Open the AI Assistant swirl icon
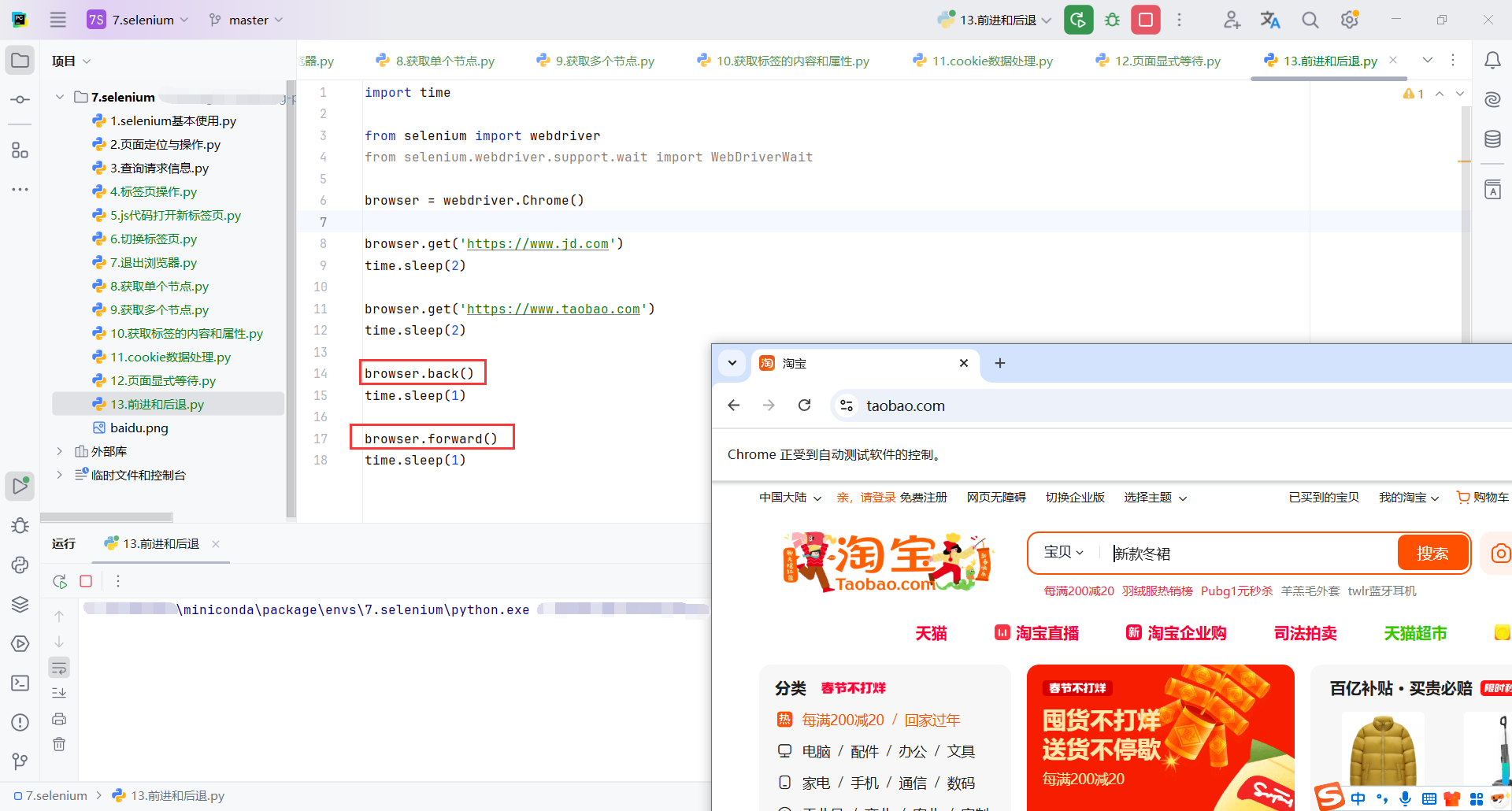The height and width of the screenshot is (811, 1512). tap(1492, 100)
